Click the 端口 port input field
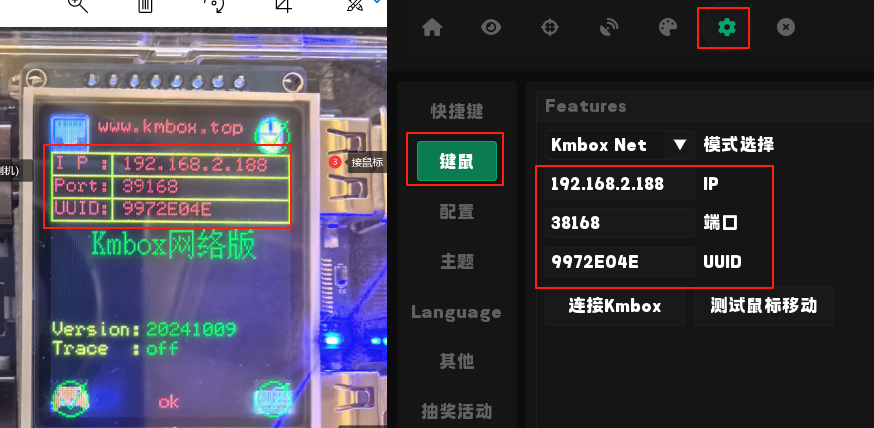The height and width of the screenshot is (428, 874). pyautogui.click(x=619, y=223)
